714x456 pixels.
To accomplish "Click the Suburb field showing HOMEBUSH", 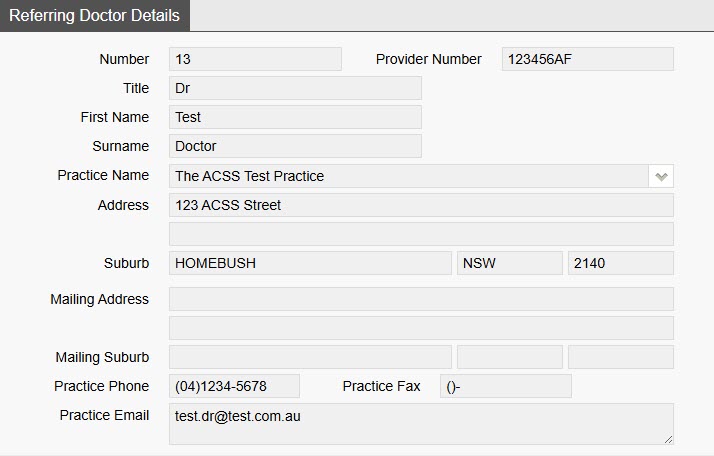I will coord(310,263).
